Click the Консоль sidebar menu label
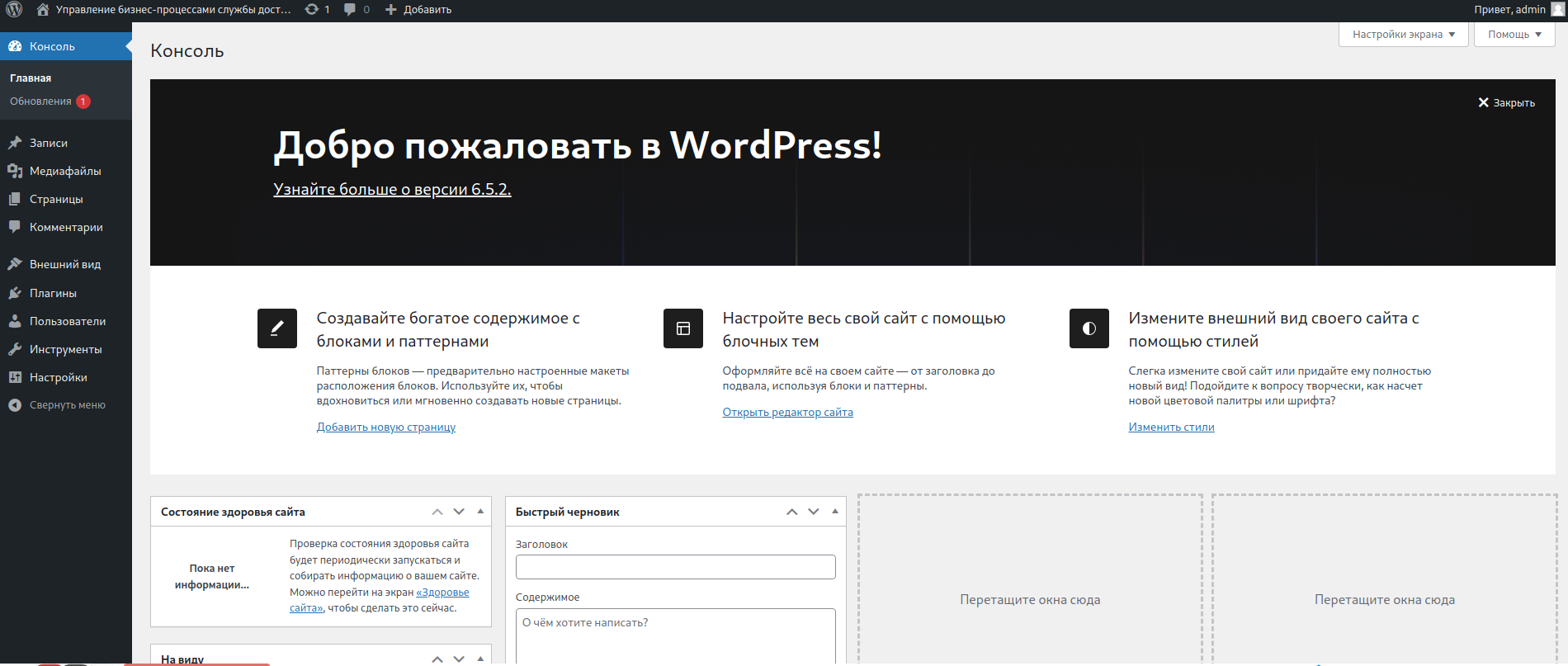 click(53, 46)
